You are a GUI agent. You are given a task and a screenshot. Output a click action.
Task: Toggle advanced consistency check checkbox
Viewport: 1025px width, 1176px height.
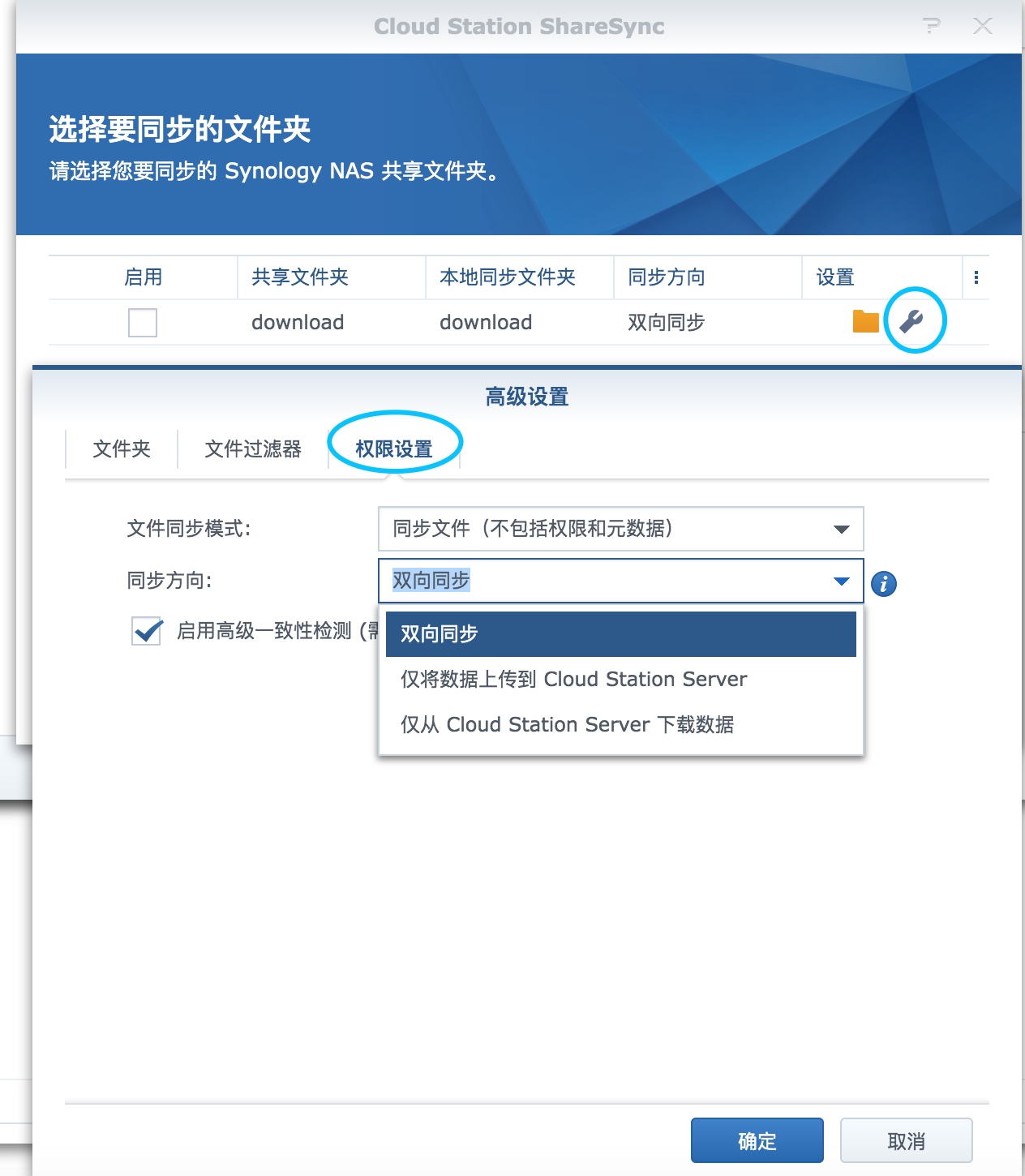(x=147, y=630)
